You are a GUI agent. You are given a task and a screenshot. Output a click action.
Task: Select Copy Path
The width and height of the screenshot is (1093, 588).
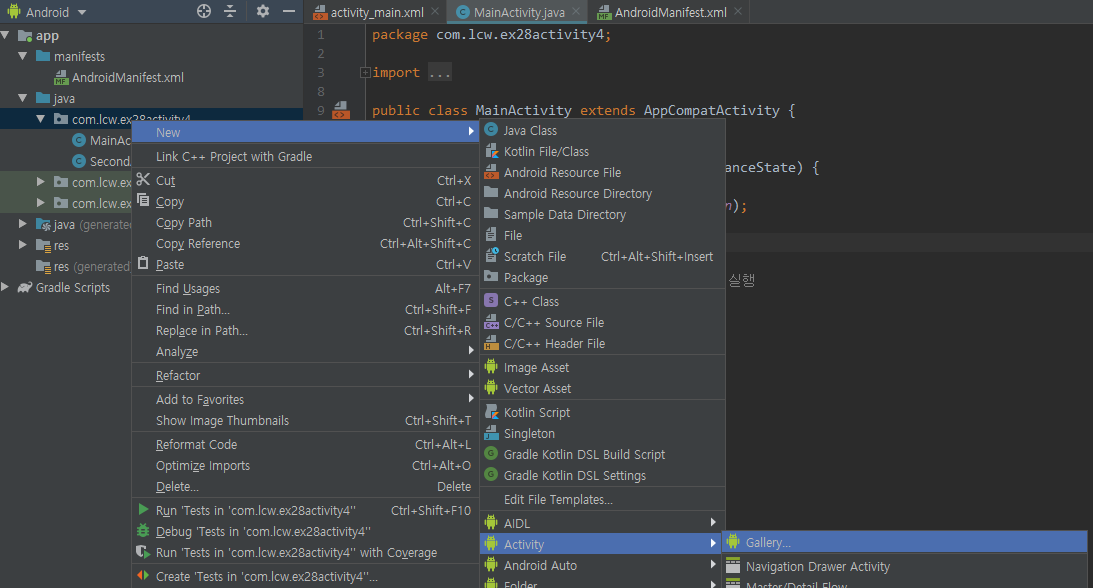click(305, 222)
